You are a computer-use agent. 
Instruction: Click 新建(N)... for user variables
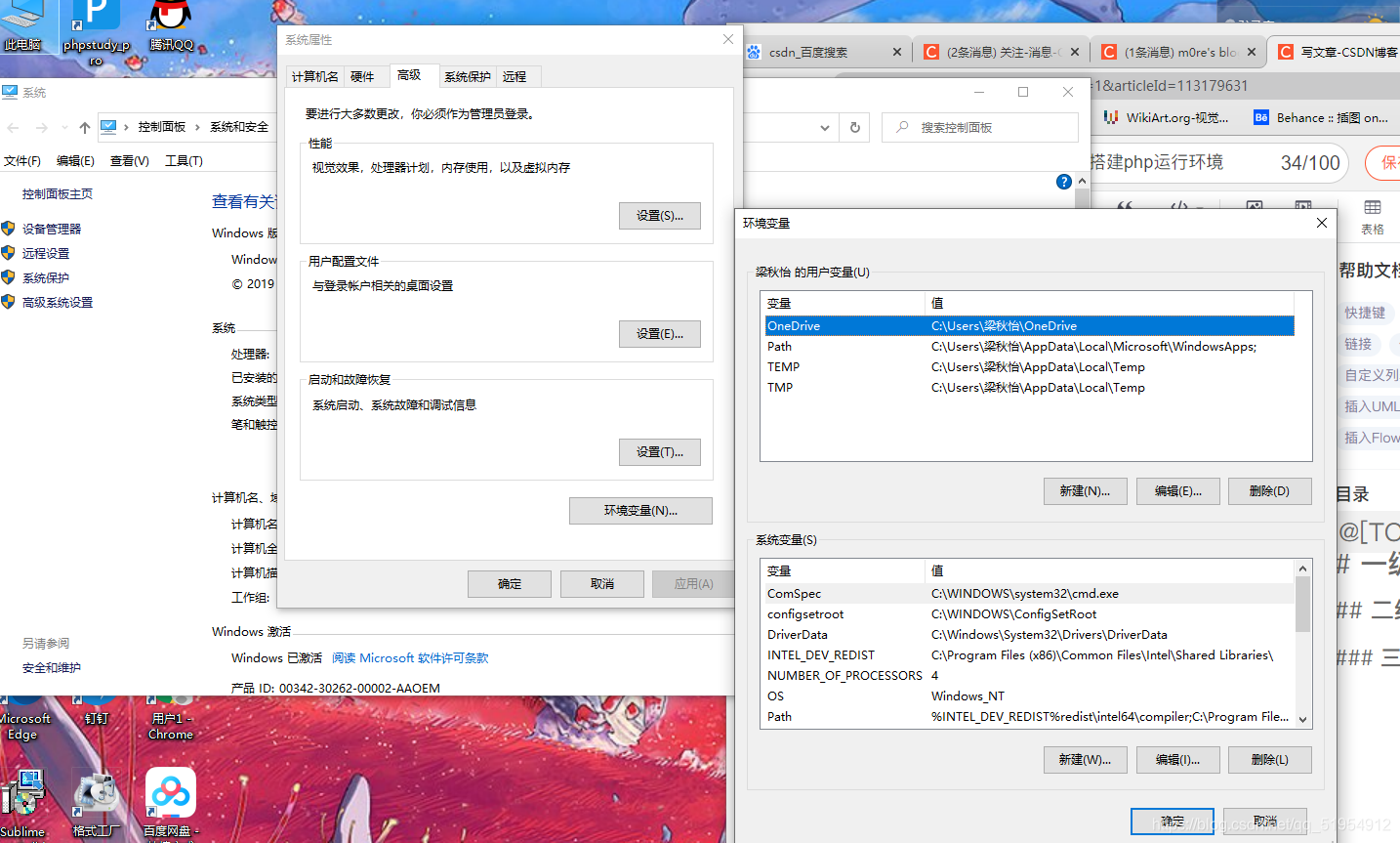1086,491
